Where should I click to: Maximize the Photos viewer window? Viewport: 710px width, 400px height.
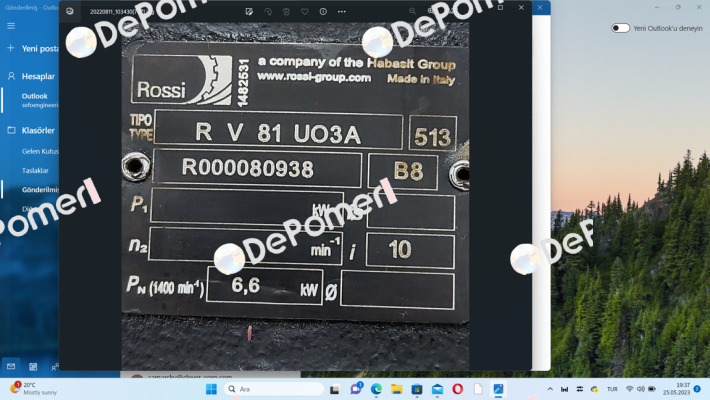point(500,7)
